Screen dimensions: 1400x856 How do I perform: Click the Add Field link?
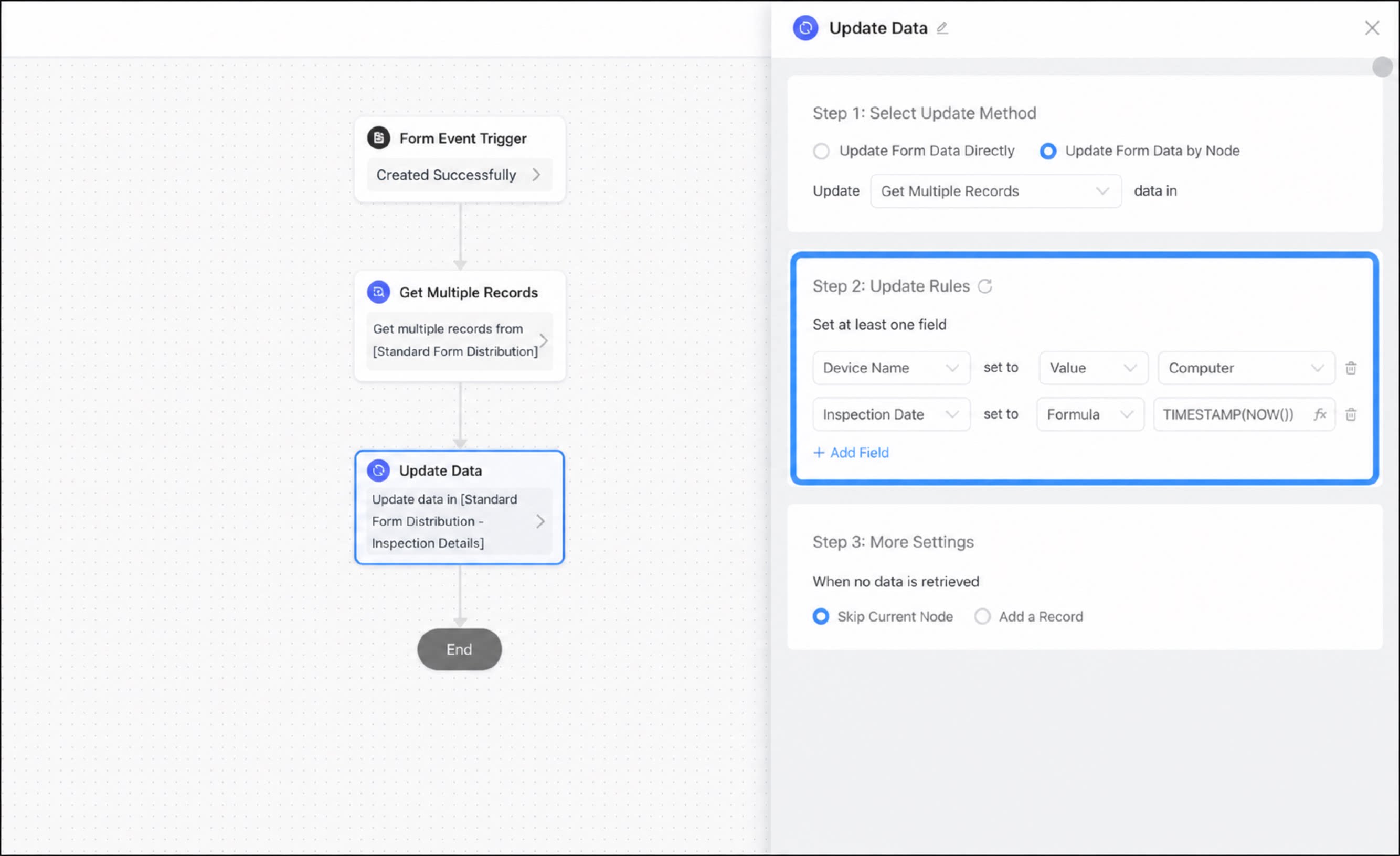[851, 453]
